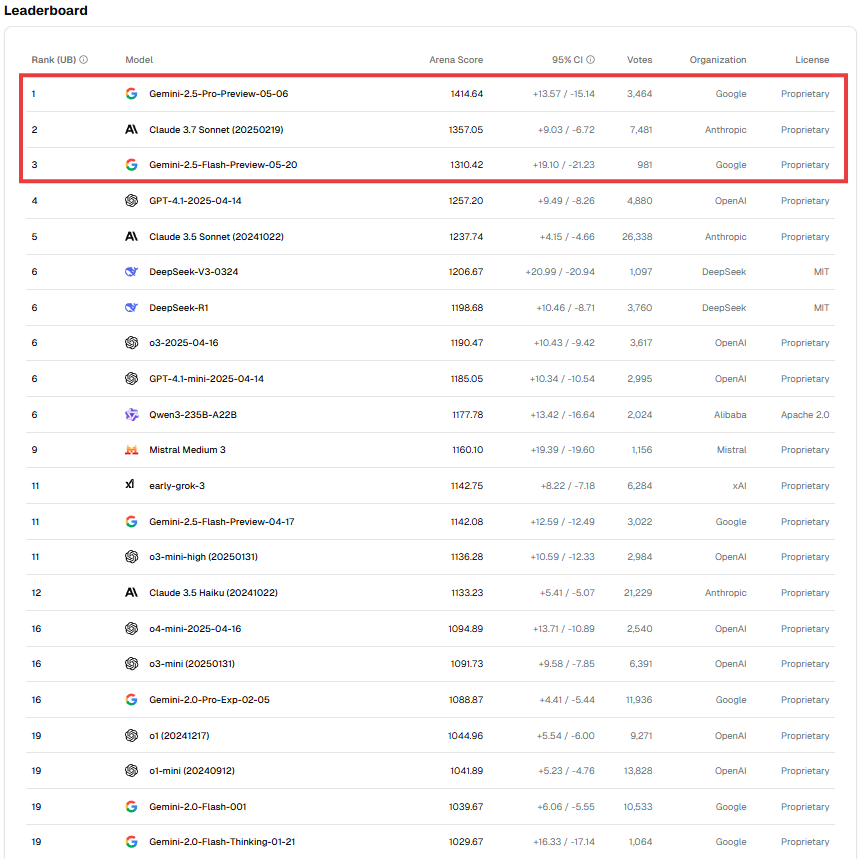Click OpenAI logo of o1 (20241217)
Image resolution: width=859 pixels, height=859 pixels.
coord(131,735)
